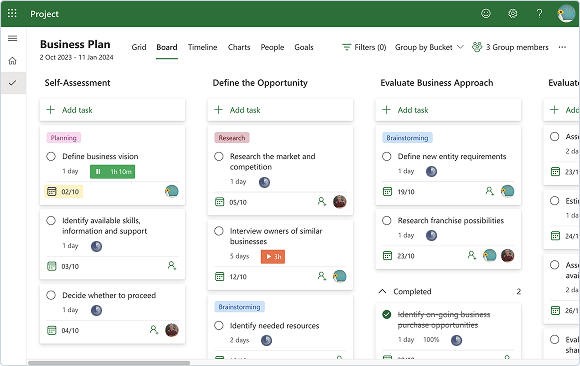The height and width of the screenshot is (366, 580).
Task: Uncheck completed Identify on-going business purchase task
Action: coord(387,315)
